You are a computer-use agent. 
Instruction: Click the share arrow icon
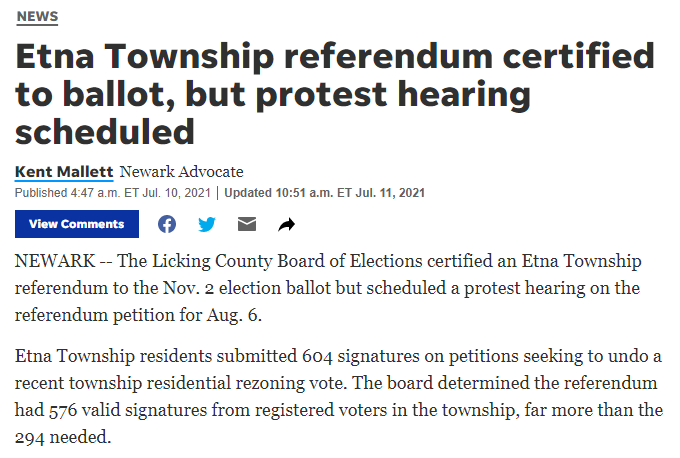tap(286, 224)
